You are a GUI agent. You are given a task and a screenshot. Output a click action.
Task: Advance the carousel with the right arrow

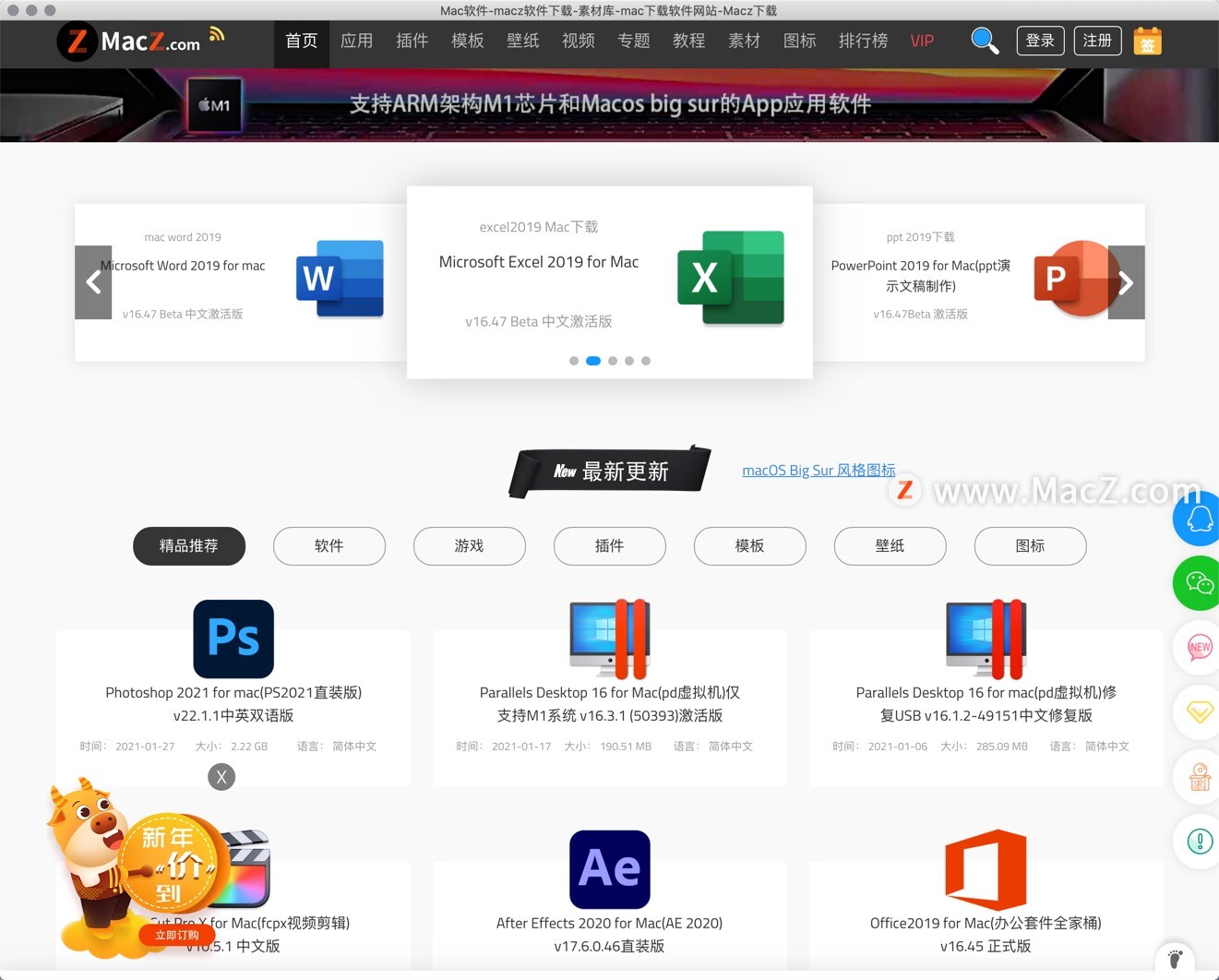click(x=1126, y=282)
